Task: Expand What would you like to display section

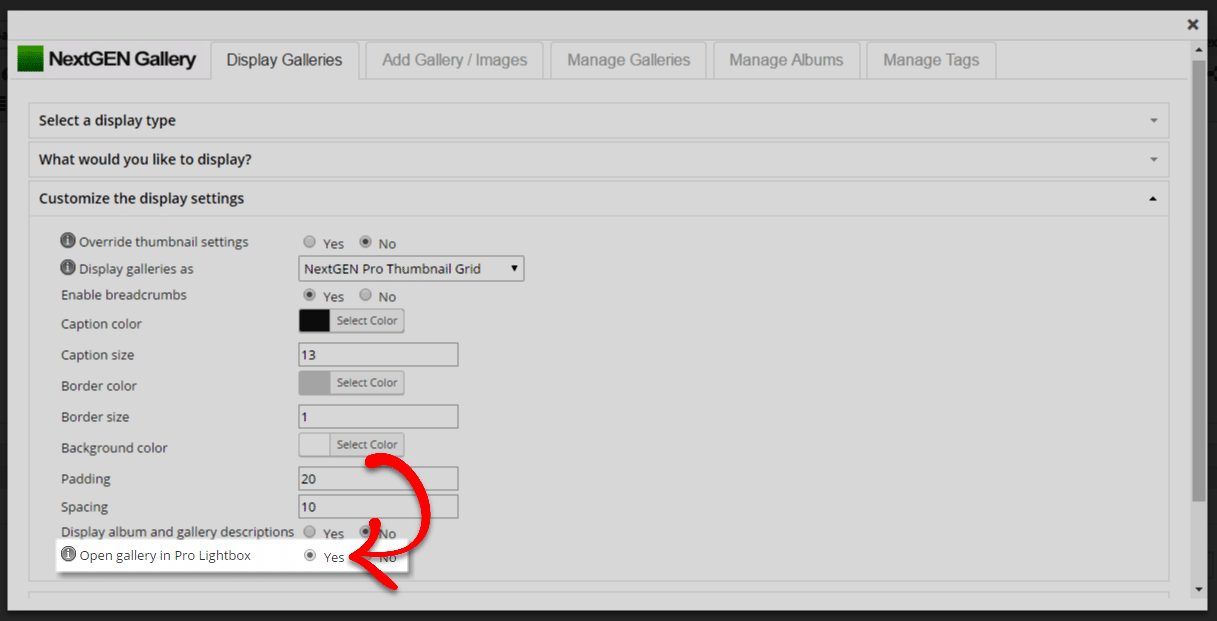Action: 599,160
